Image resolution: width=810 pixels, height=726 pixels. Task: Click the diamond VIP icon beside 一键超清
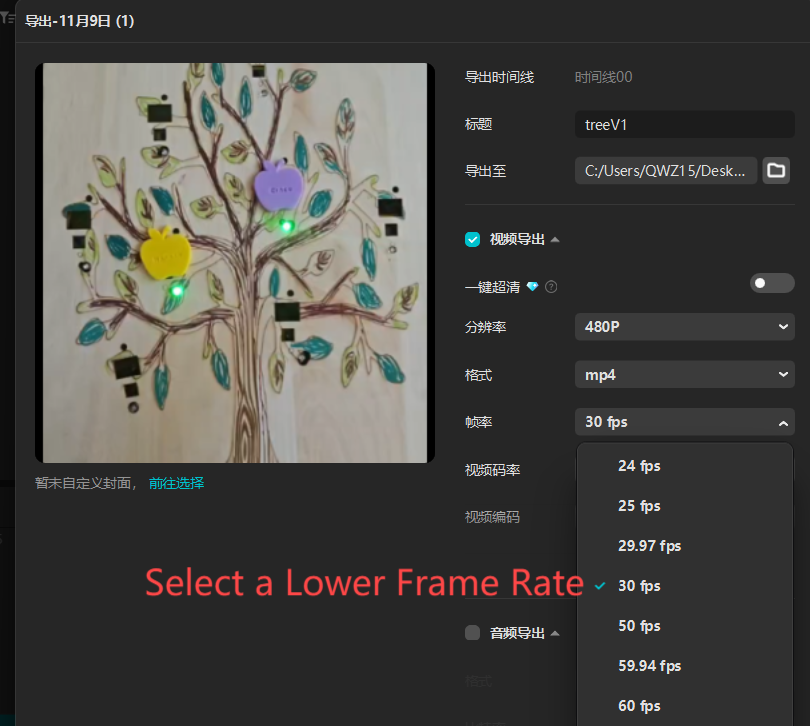coord(532,286)
